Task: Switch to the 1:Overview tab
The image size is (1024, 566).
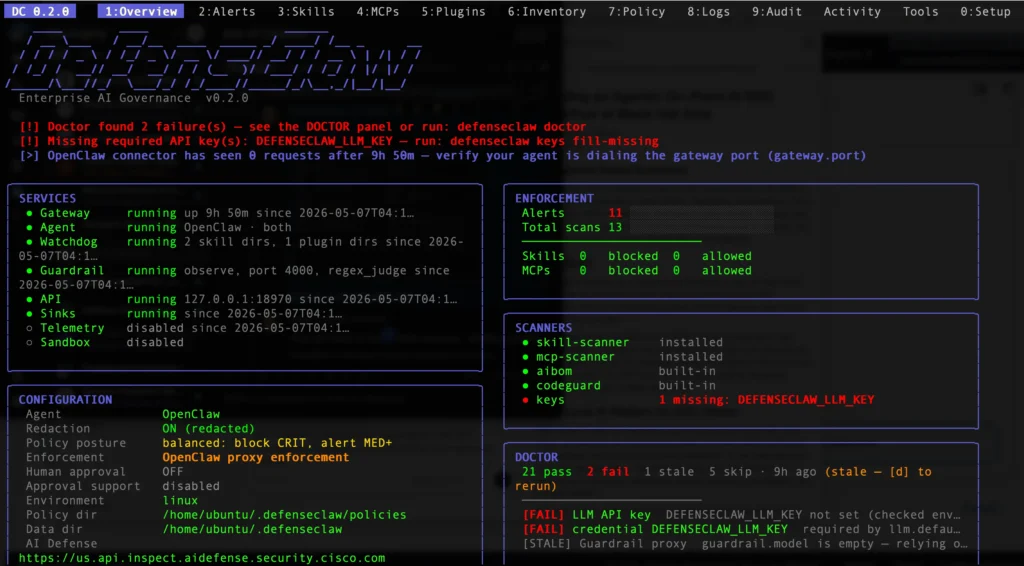Action: pos(140,11)
